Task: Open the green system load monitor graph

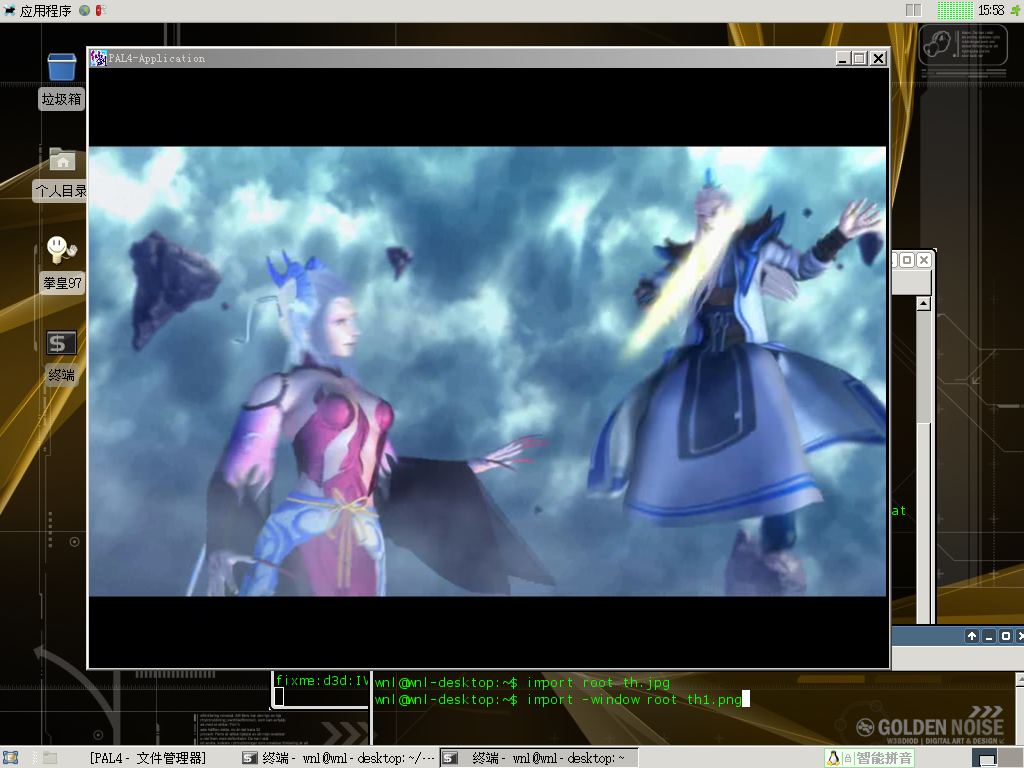Action: [955, 10]
